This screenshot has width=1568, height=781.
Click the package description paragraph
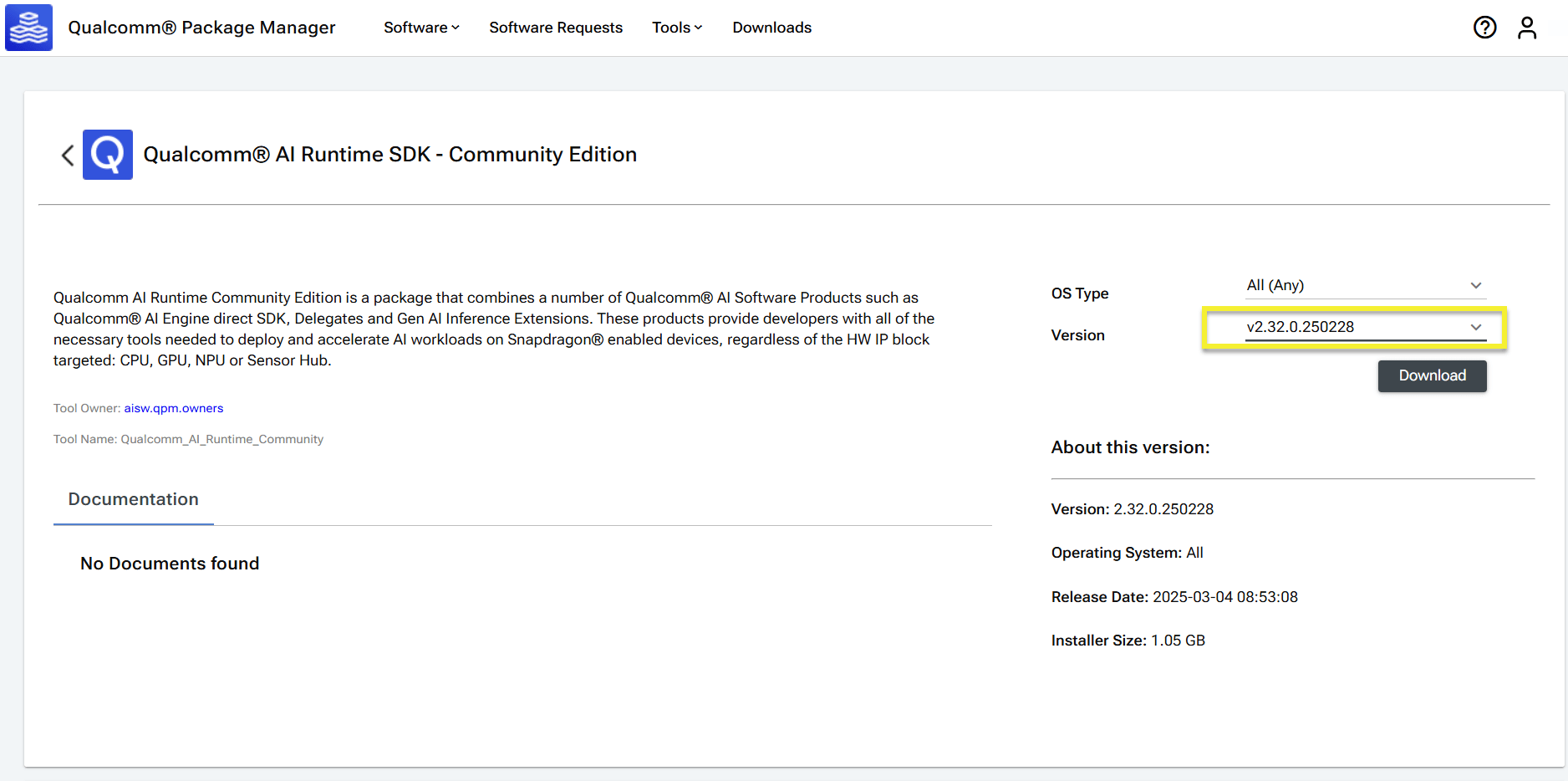pyautogui.click(x=494, y=329)
